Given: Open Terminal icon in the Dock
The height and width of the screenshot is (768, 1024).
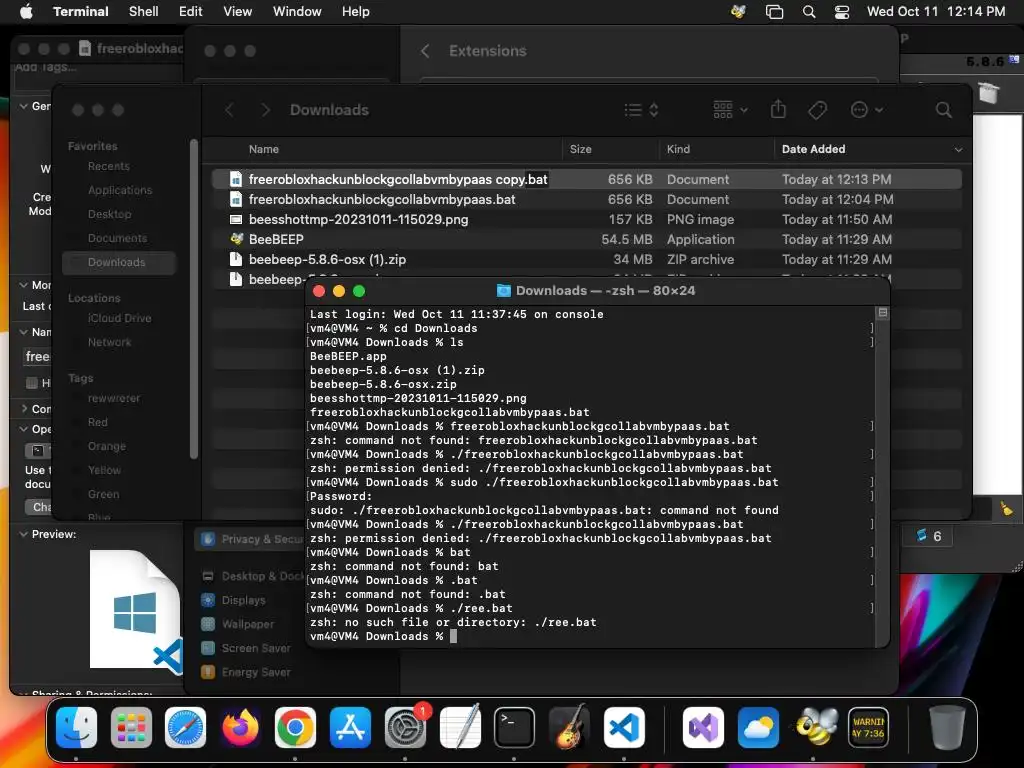Looking at the screenshot, I should pos(514,727).
